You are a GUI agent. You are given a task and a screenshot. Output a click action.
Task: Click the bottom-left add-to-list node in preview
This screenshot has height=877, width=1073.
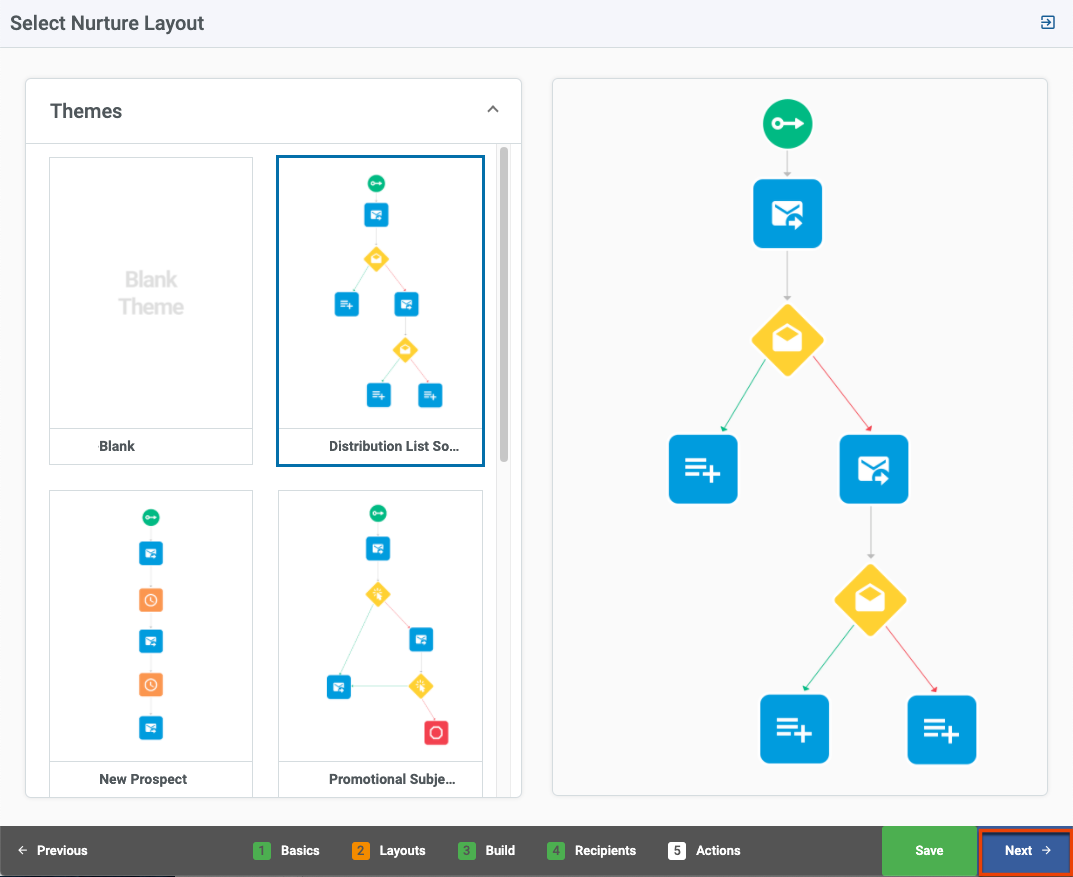(794, 730)
